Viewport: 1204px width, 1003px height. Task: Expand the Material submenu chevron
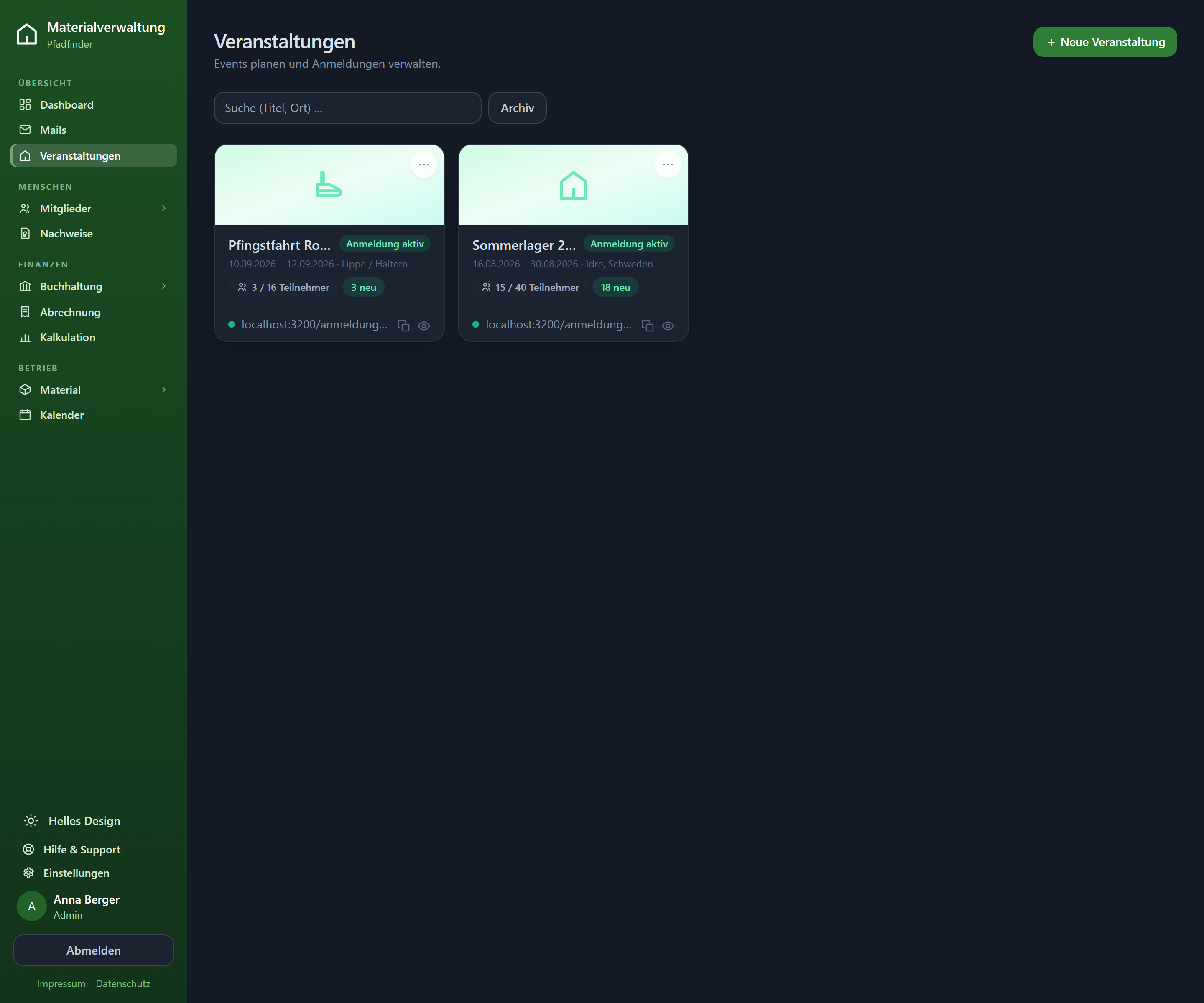pos(164,390)
